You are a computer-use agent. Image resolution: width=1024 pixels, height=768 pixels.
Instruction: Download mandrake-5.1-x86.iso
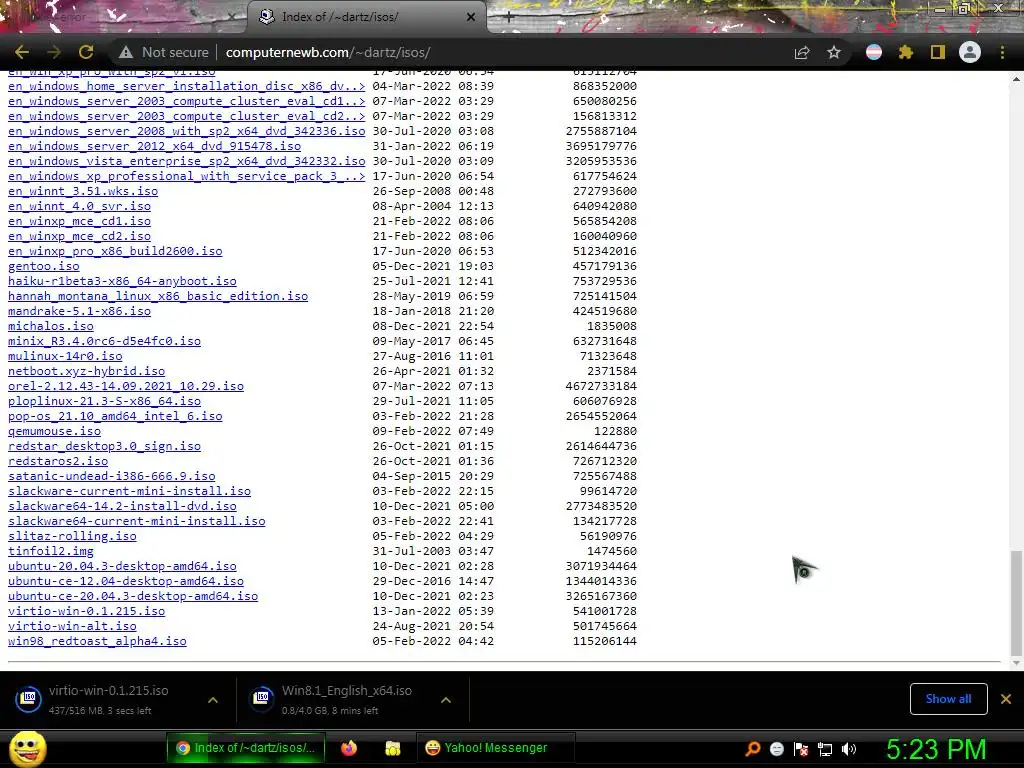pos(79,312)
